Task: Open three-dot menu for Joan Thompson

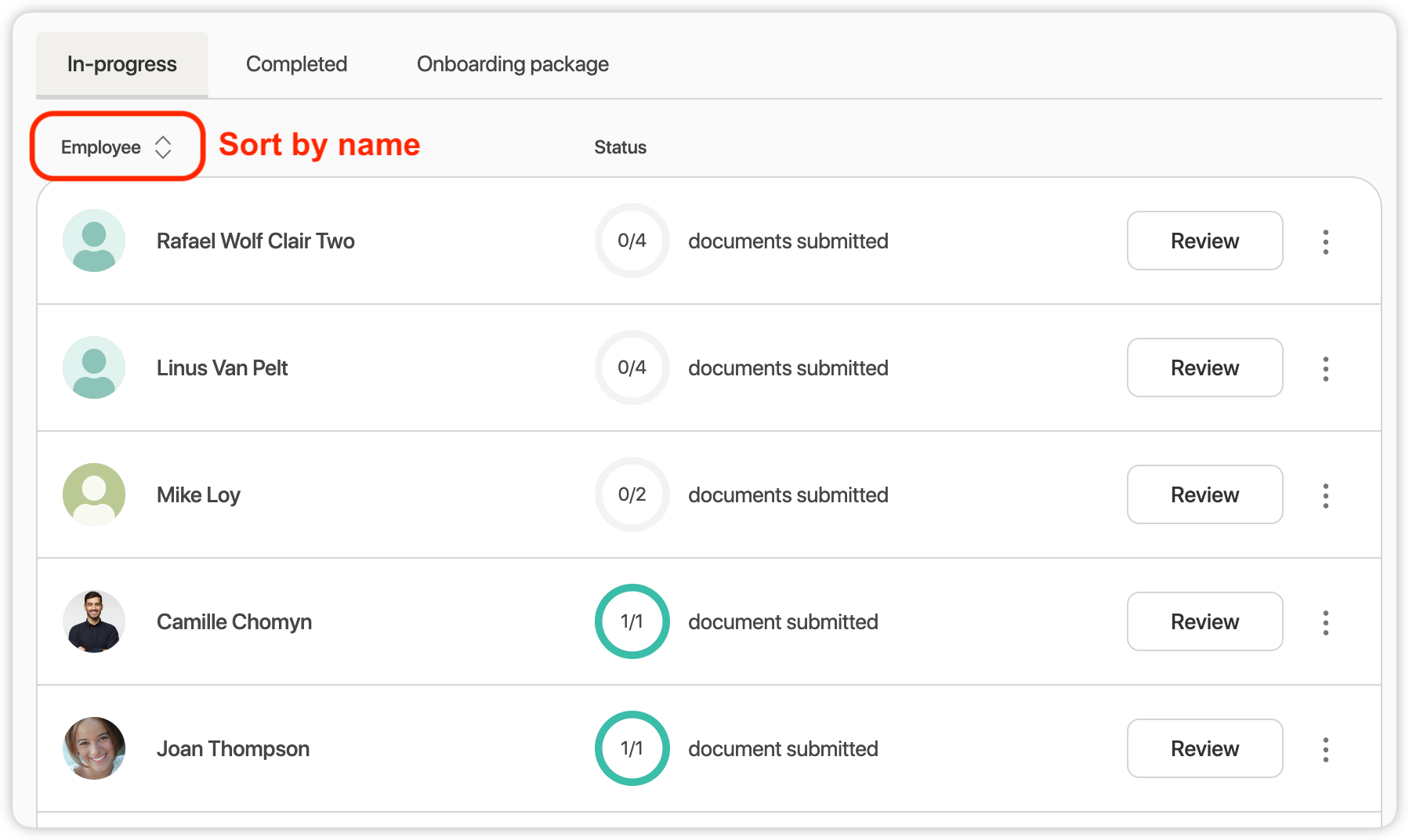Action: [1325, 749]
